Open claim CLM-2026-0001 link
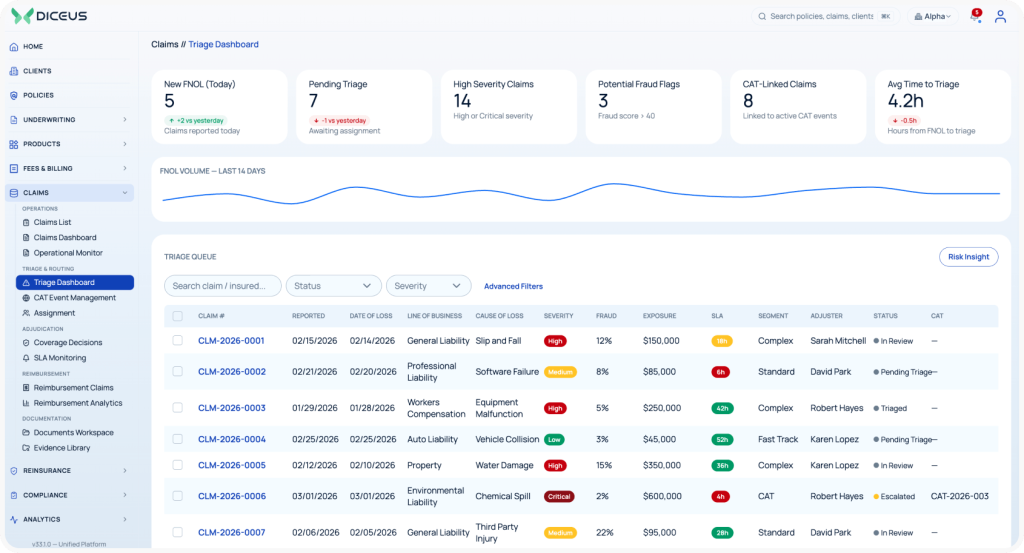Screen dimensions: 1024x553 231,341
